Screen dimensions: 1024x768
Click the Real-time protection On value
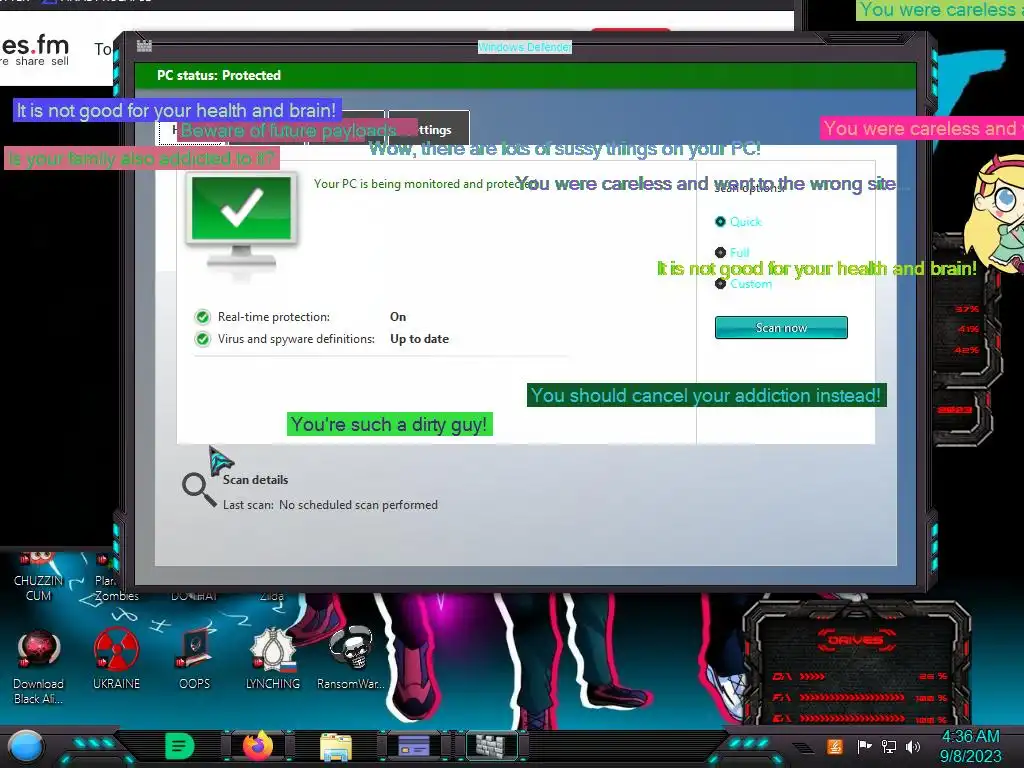398,317
